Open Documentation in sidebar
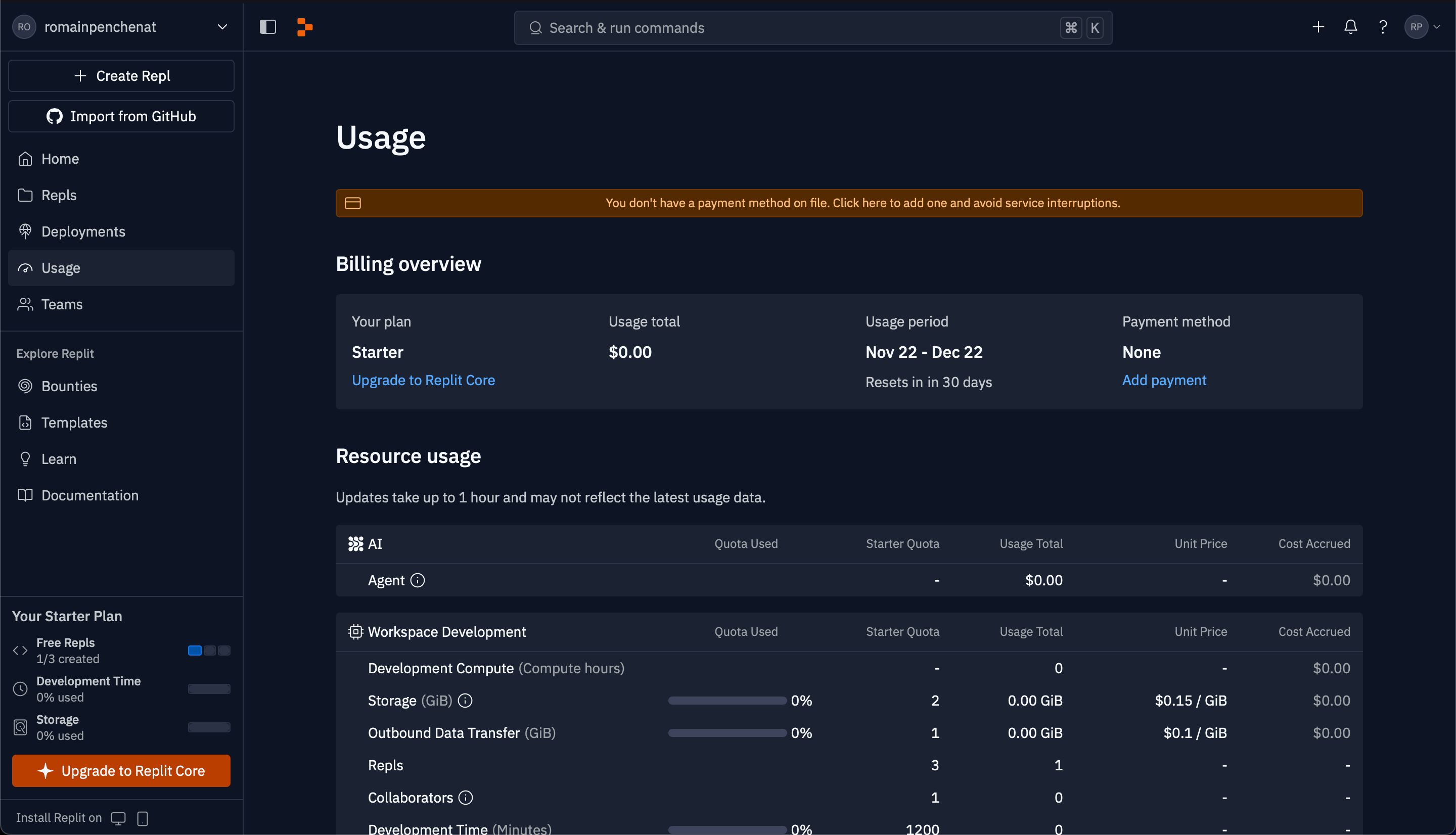 (x=121, y=495)
